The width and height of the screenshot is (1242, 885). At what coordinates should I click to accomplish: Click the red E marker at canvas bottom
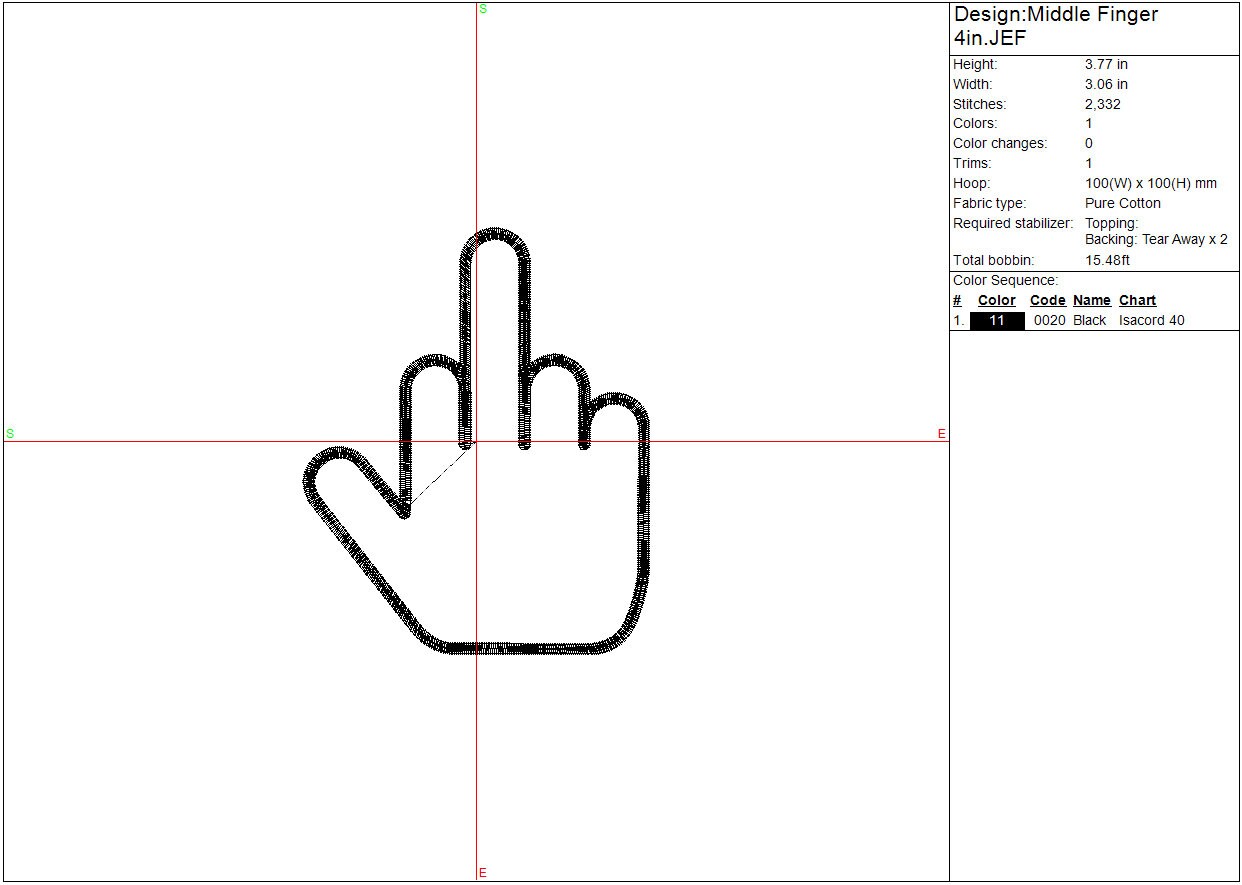(x=483, y=872)
